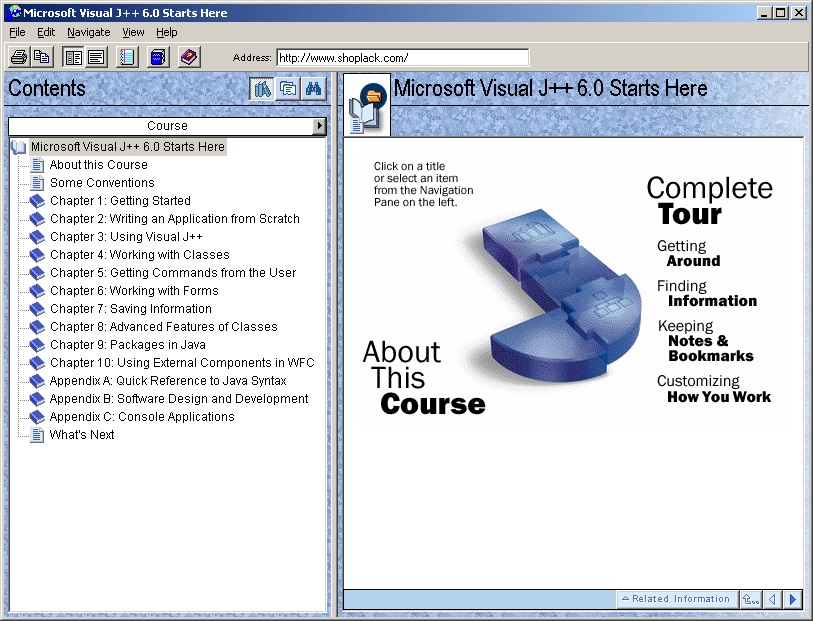Open the Help menu
Screen dimensions: 813x621
(x=166, y=32)
